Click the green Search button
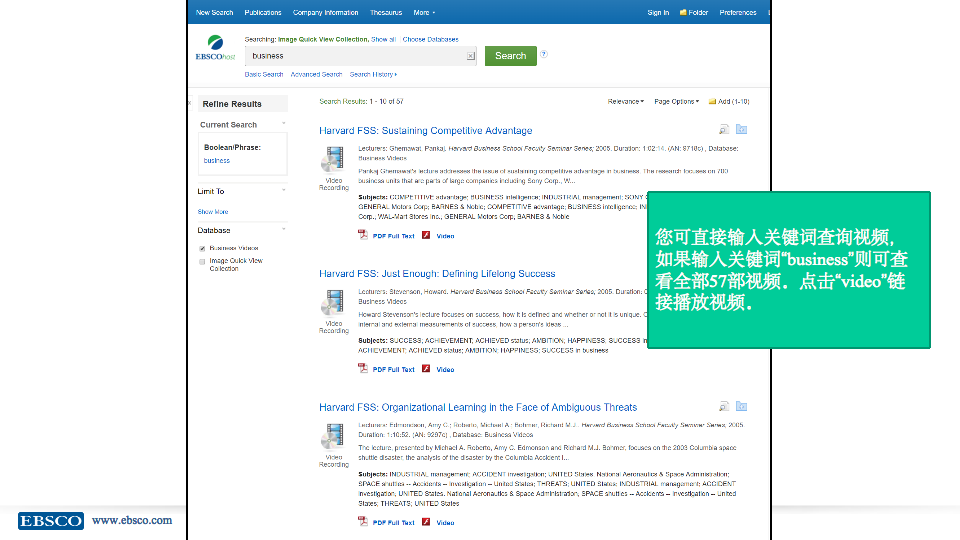This screenshot has width=960, height=540. click(511, 56)
